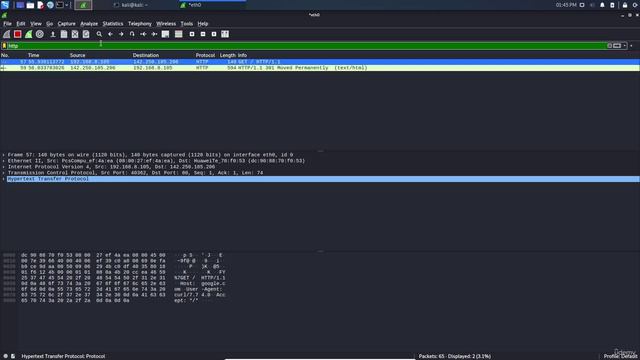Open the display filter bookmark menu
This screenshot has height=360, width=640.
pyautogui.click(x=4, y=46)
